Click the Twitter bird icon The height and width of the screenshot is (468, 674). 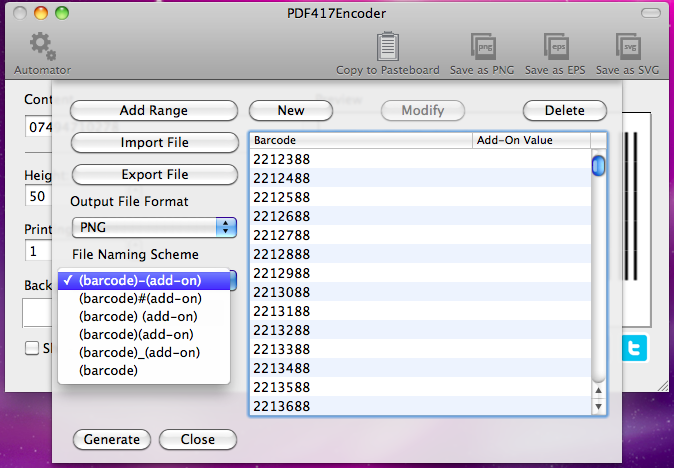coord(634,348)
